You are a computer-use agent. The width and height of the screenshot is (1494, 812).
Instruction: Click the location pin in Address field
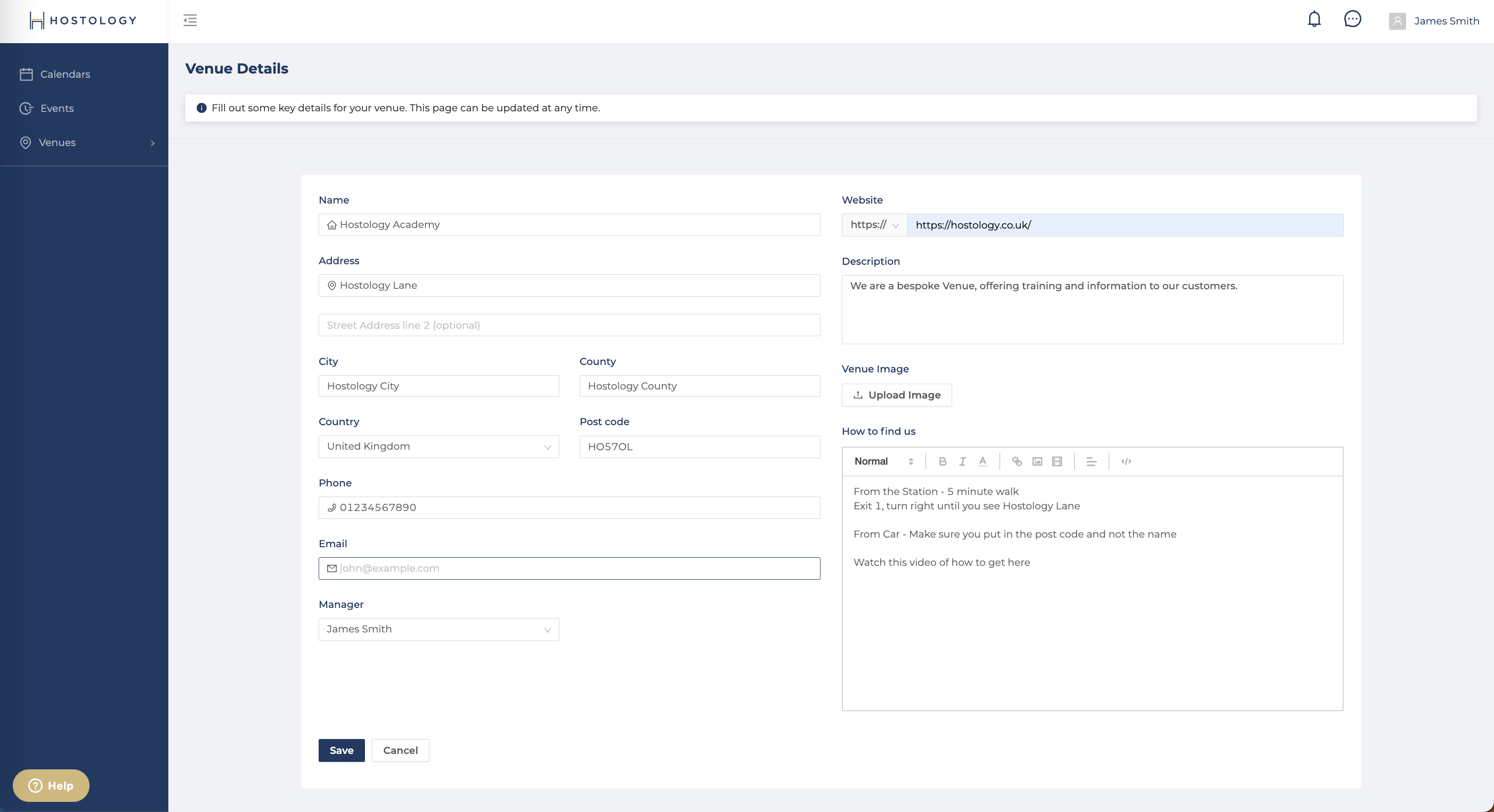point(332,286)
